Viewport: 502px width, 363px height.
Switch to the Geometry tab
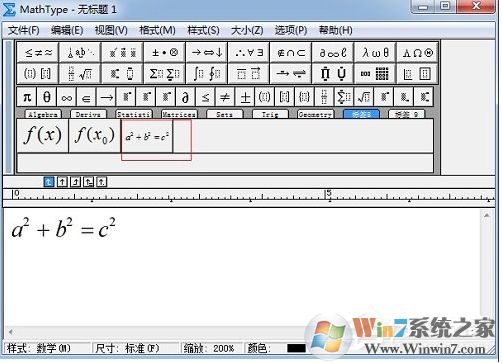tap(315, 114)
